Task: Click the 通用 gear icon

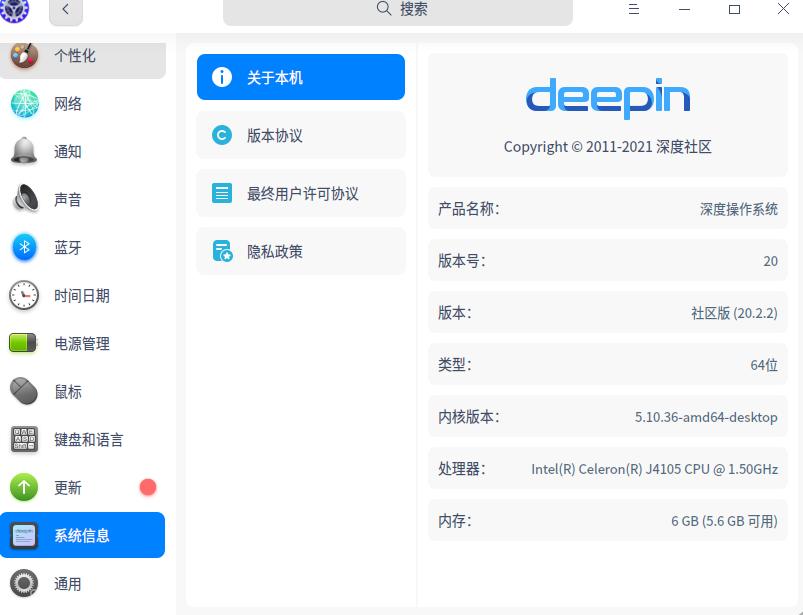Action: click(x=24, y=583)
